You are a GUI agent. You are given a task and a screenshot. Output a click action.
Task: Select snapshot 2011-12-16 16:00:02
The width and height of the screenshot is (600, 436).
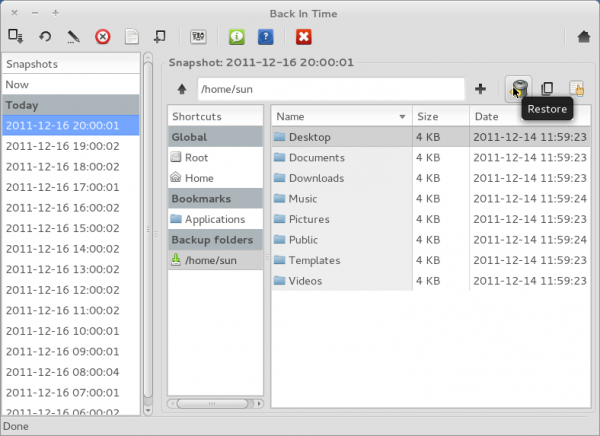coord(71,207)
